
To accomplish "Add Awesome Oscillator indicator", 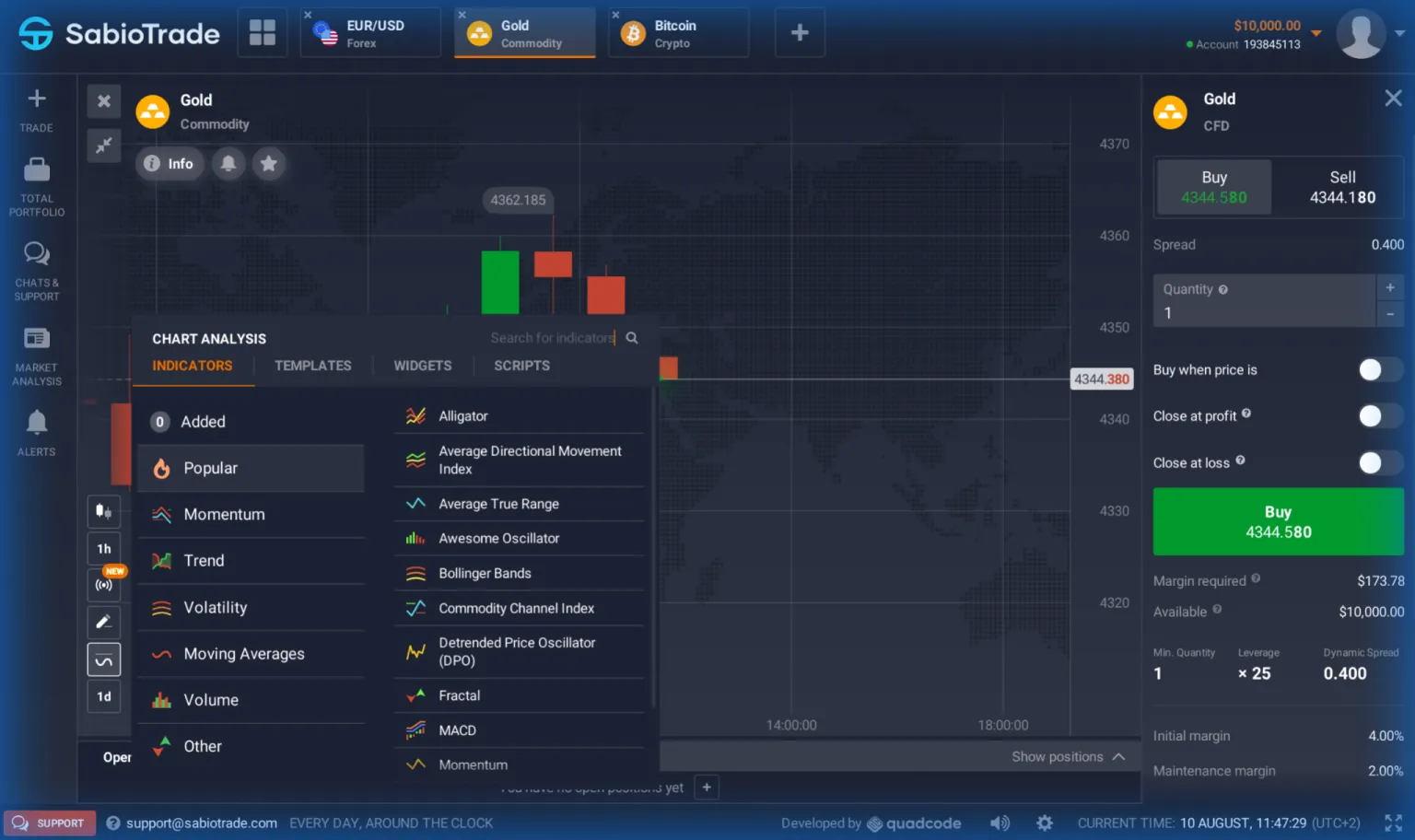I will [x=520, y=539].
